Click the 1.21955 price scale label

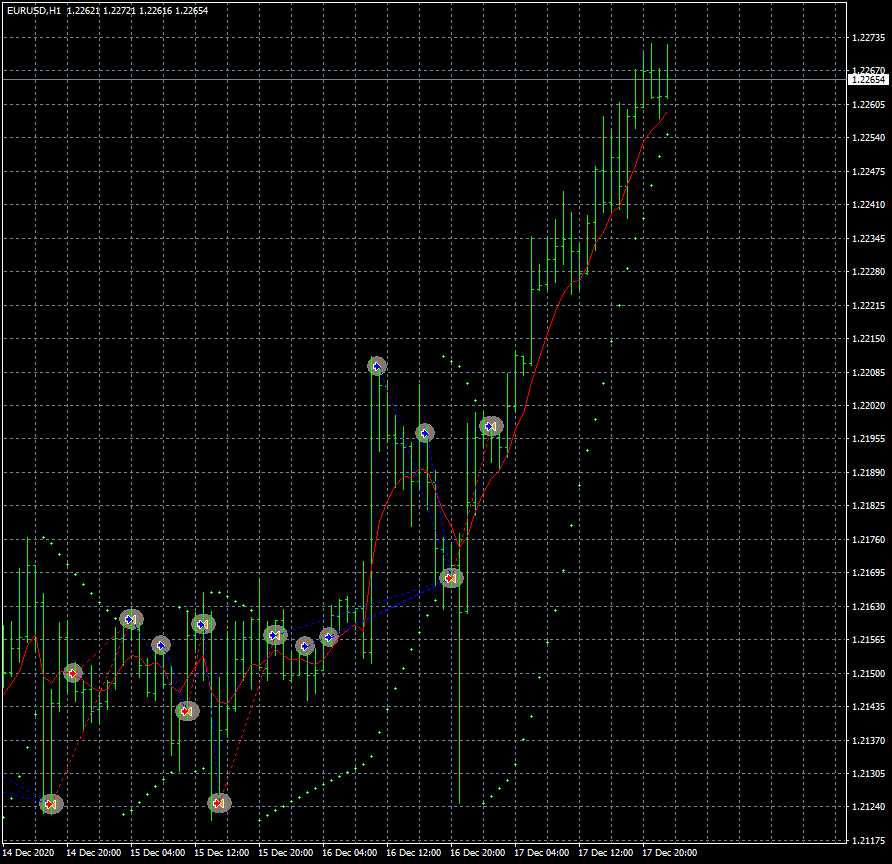[869, 439]
